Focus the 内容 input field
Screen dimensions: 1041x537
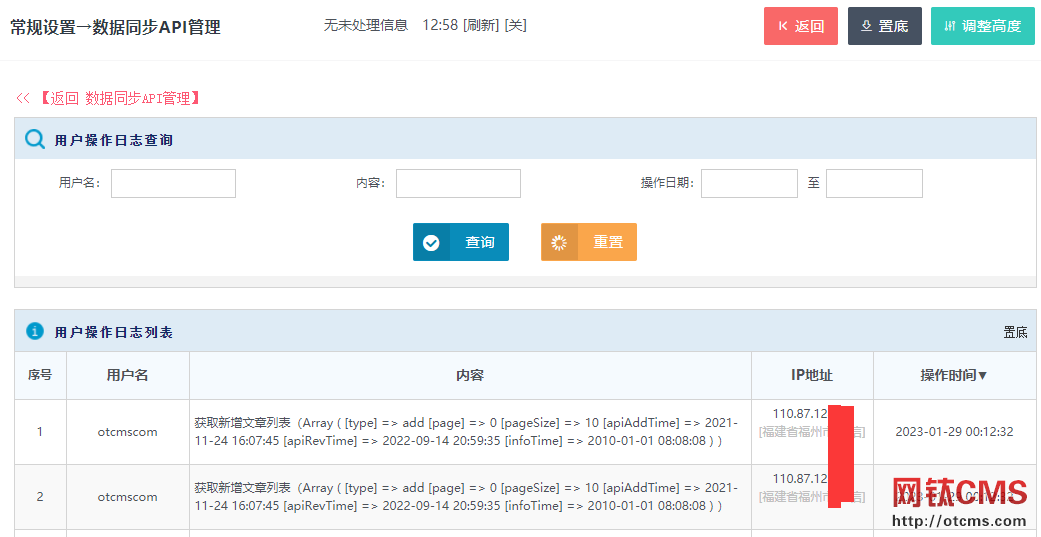click(458, 184)
